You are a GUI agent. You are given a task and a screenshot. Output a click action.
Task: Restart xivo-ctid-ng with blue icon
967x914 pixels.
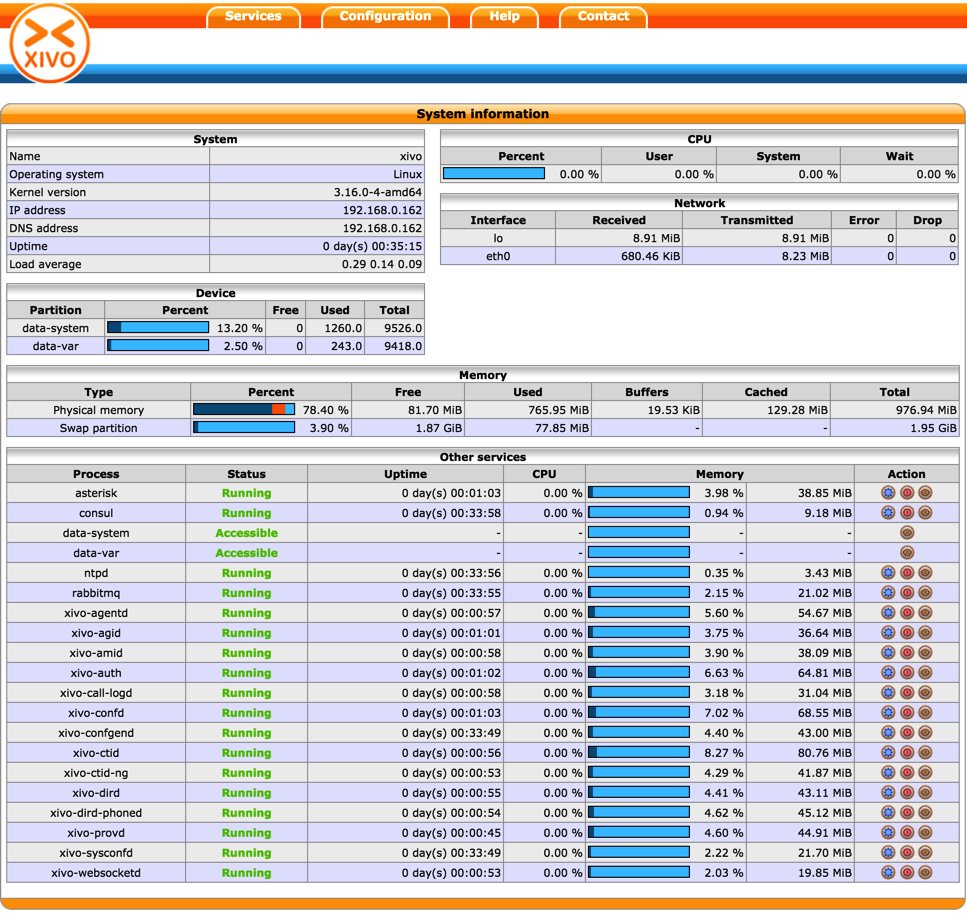pyautogui.click(x=888, y=772)
